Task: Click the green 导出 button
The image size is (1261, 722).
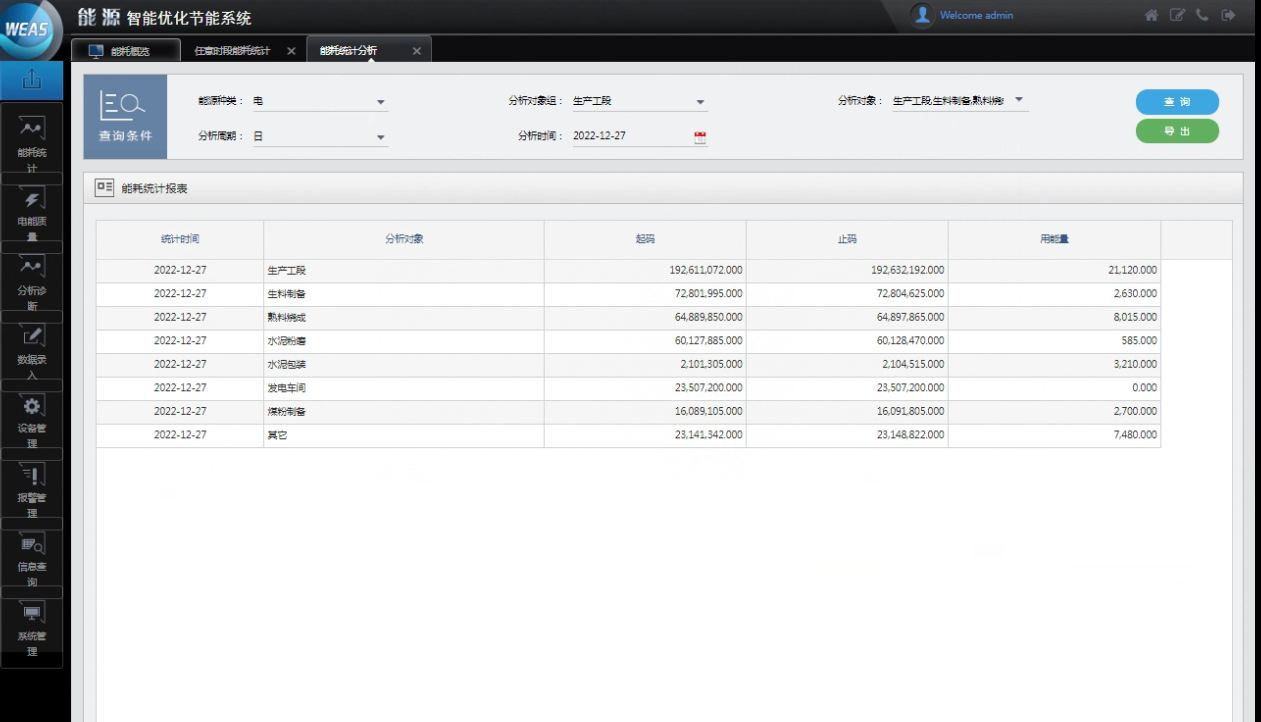Action: (x=1177, y=131)
